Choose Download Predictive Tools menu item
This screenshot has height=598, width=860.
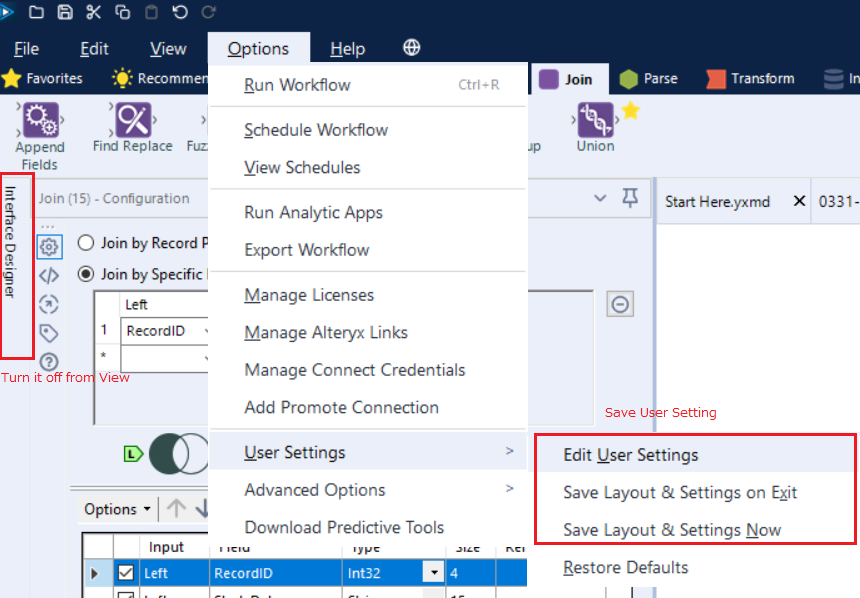coord(368,527)
